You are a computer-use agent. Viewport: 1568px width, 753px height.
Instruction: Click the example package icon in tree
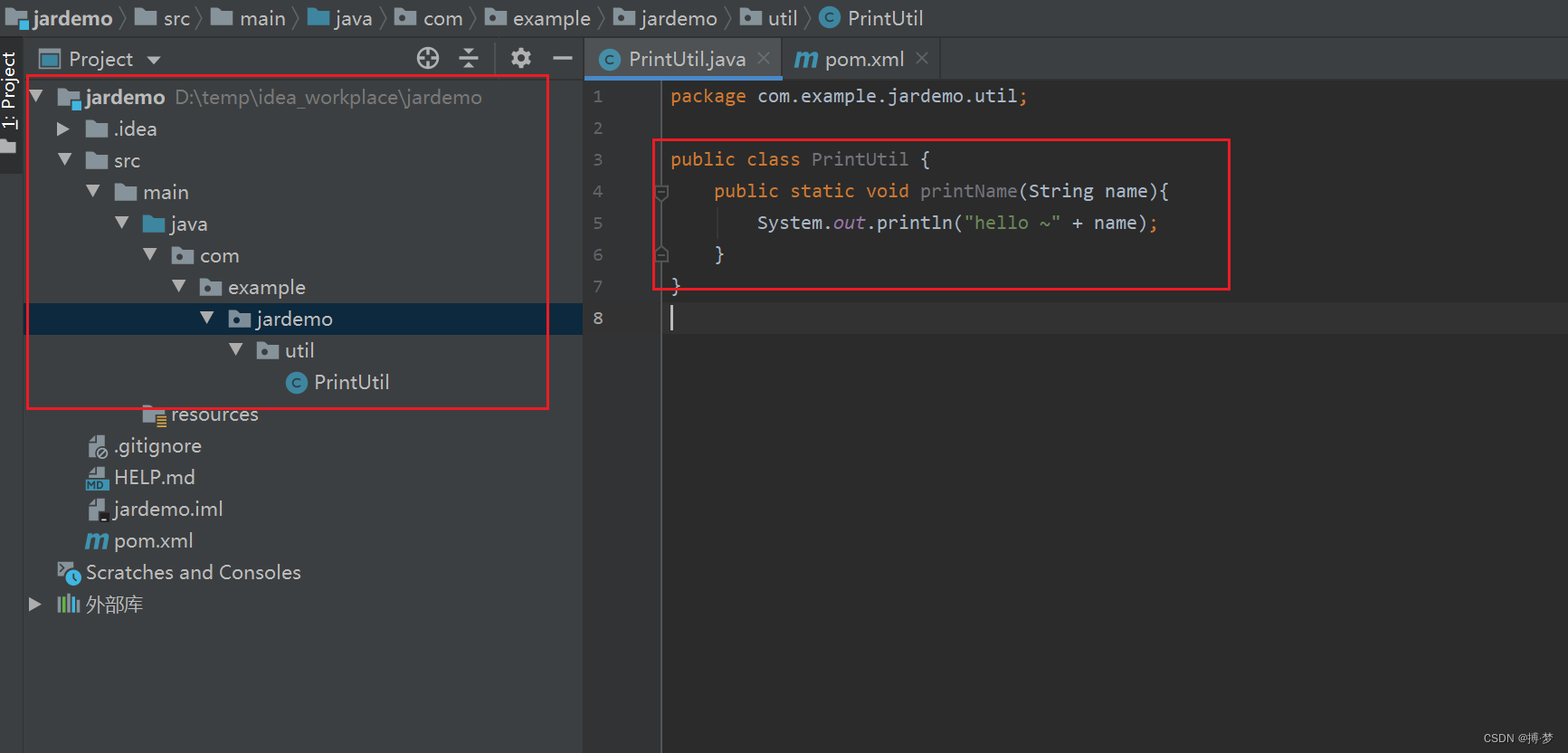[x=211, y=288]
